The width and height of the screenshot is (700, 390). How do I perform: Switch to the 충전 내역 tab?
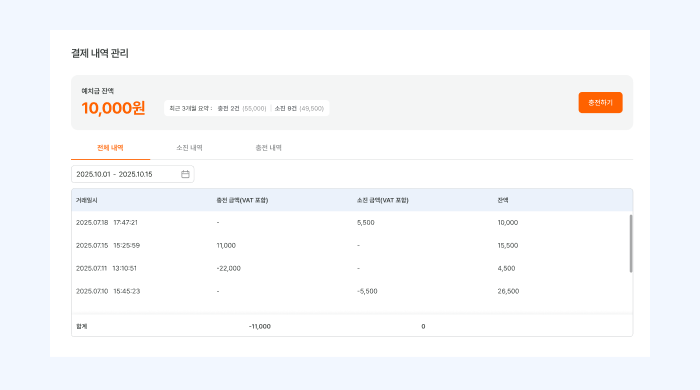pos(268,148)
